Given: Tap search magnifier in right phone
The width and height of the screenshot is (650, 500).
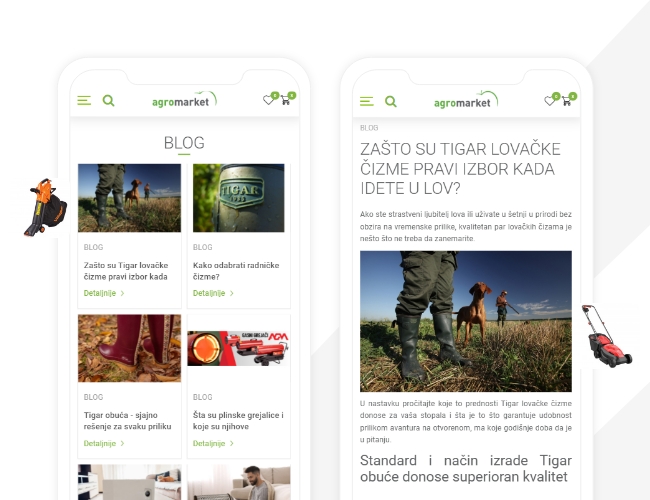Looking at the screenshot, I should click(390, 102).
